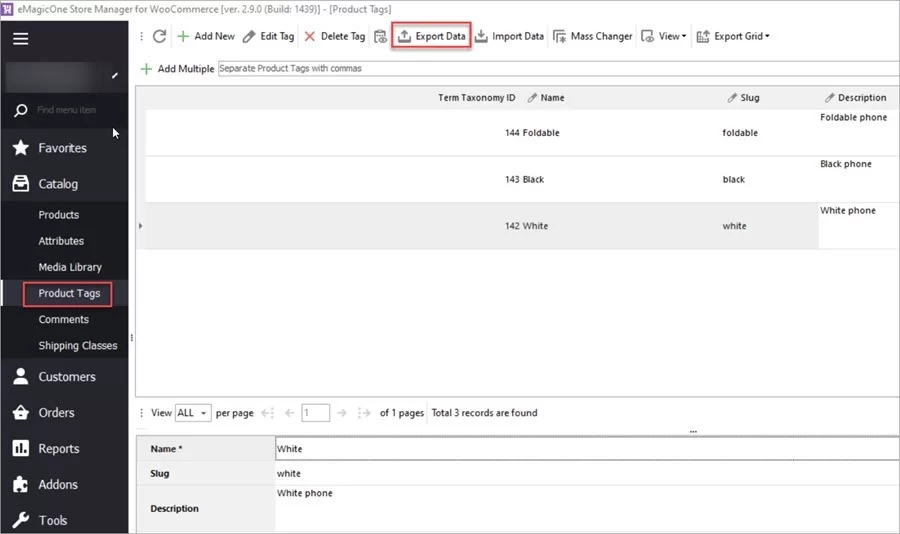
Task: Open the per page ALL dropdown
Action: [x=192, y=412]
